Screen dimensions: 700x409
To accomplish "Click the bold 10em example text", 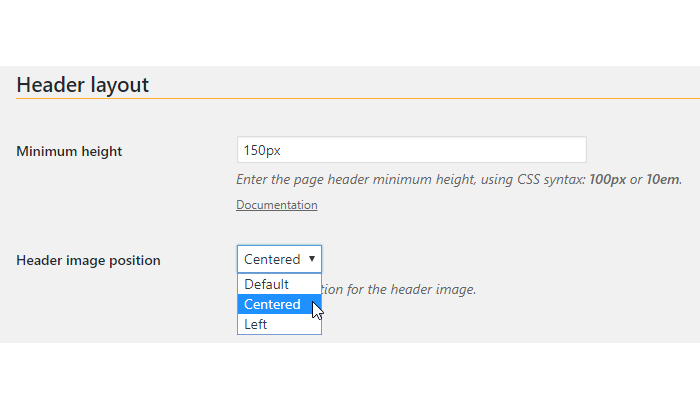I will 662,179.
